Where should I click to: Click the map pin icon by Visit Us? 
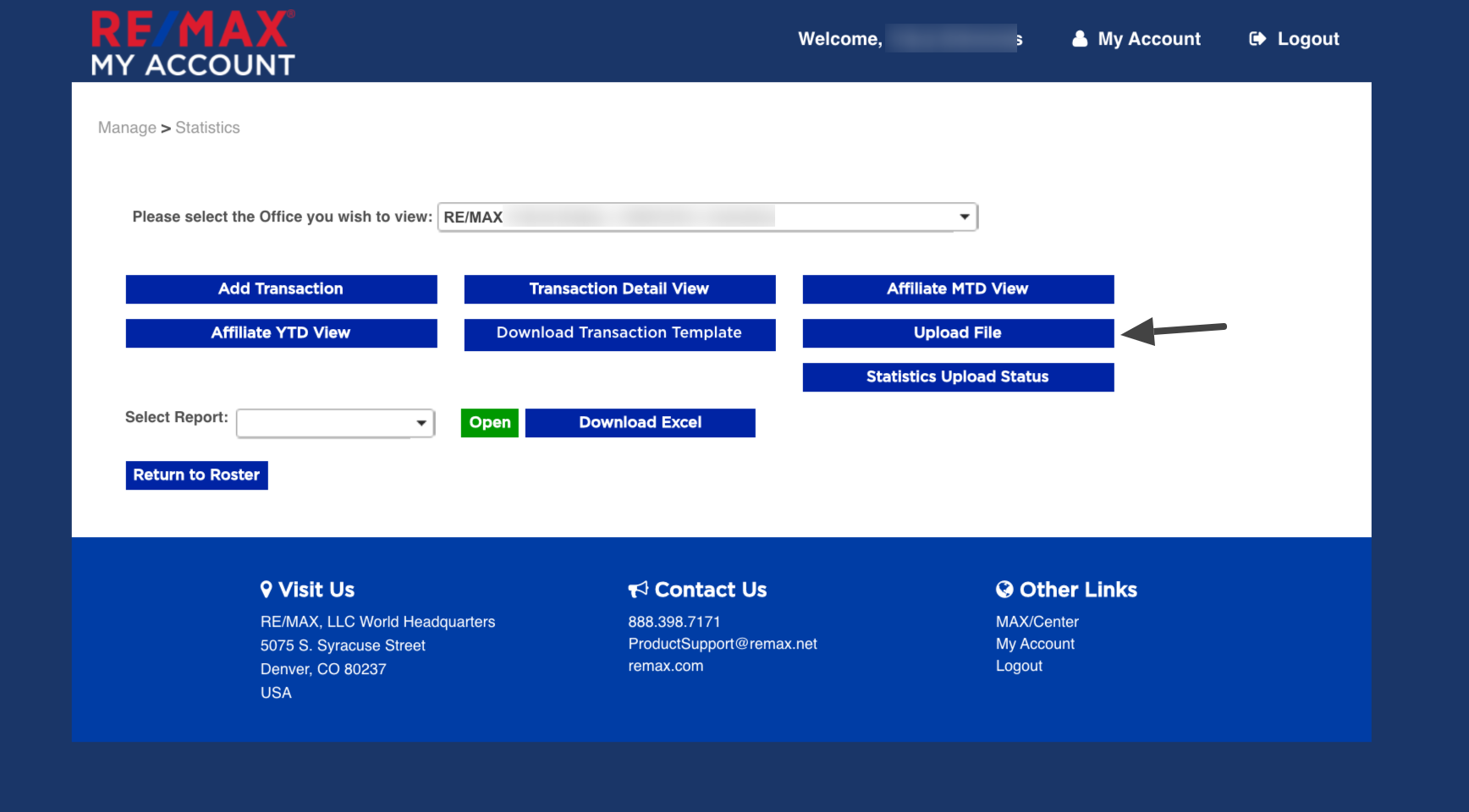[266, 590]
